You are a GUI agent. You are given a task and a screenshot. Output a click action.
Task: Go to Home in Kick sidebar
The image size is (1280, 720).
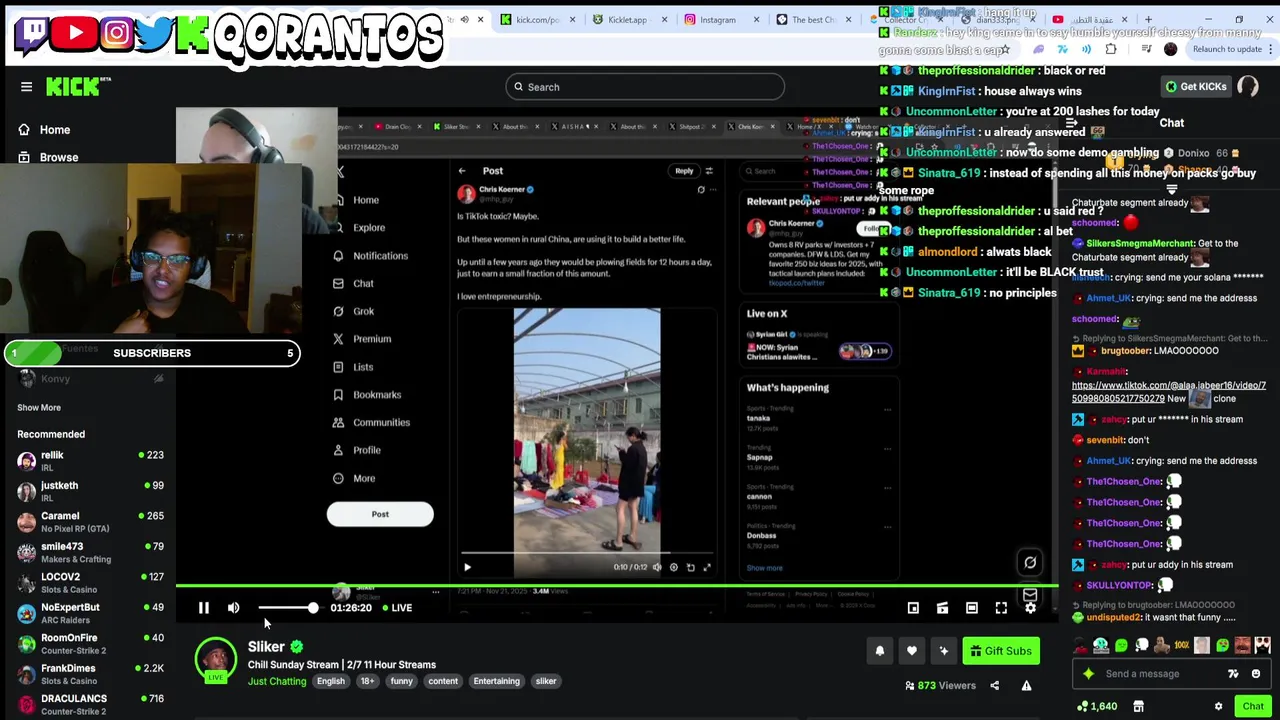point(45,130)
